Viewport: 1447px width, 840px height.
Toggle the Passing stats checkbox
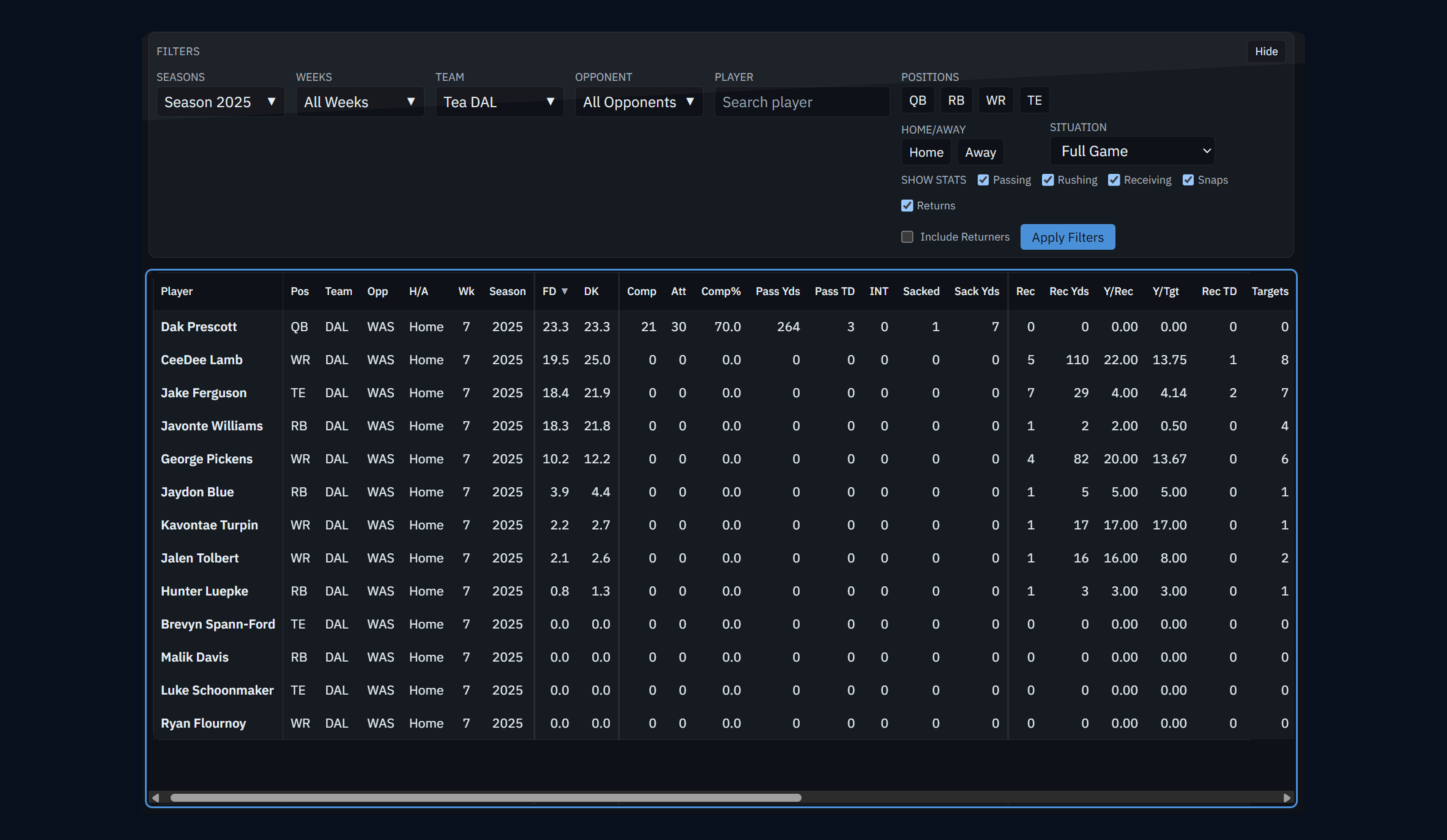pos(983,180)
